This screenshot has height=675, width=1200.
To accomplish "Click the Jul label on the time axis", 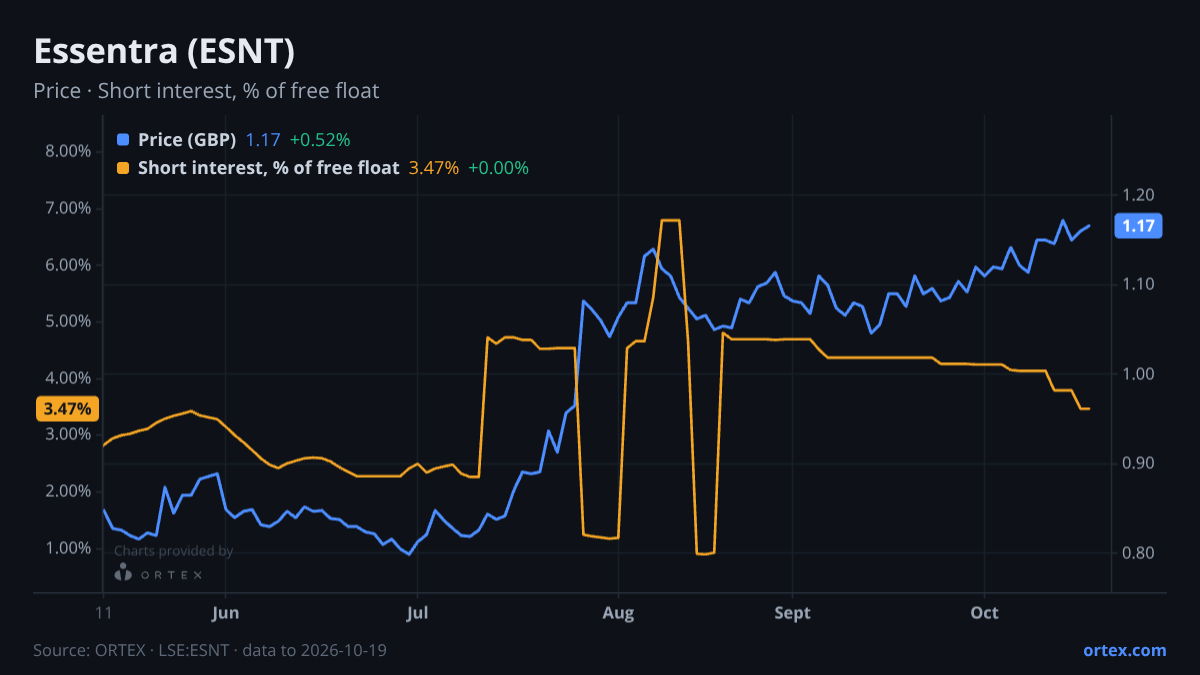I will click(x=418, y=612).
